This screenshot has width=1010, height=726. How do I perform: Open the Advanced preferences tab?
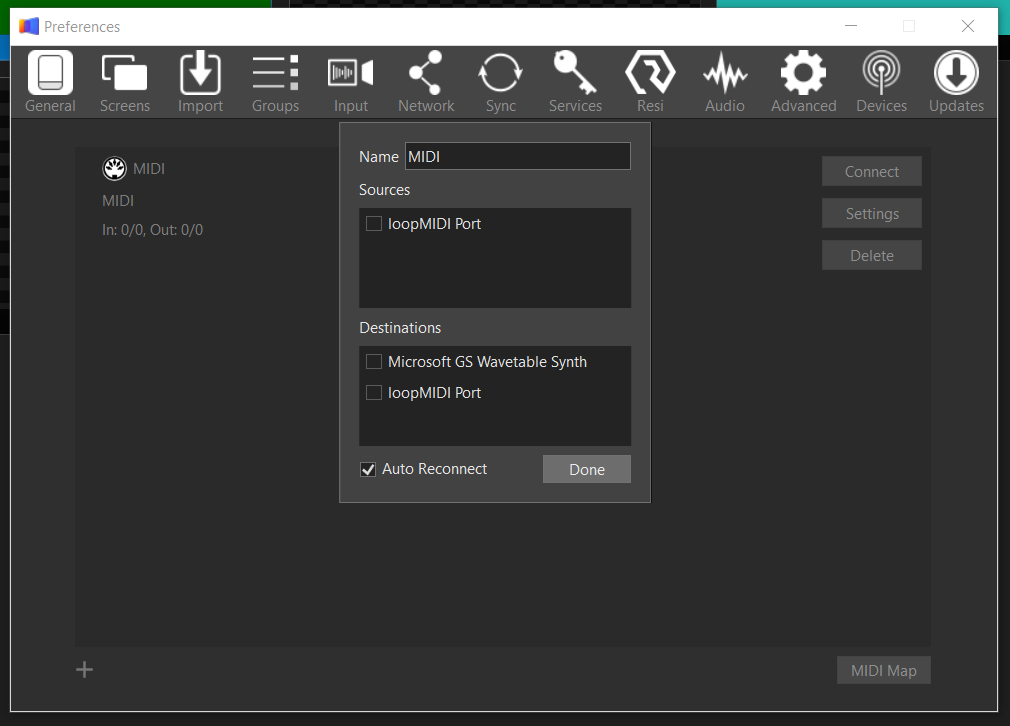(803, 82)
